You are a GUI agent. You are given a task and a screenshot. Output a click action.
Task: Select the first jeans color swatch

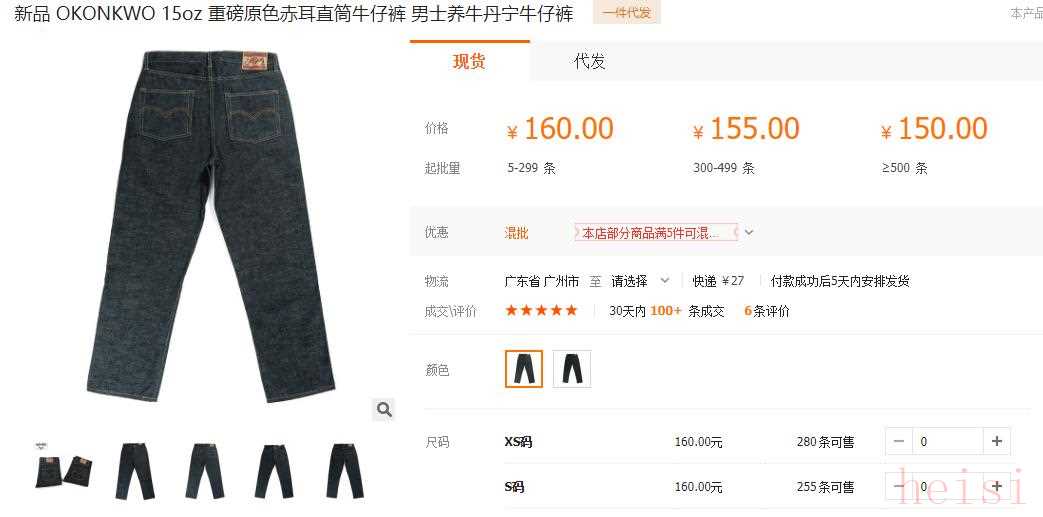pos(524,369)
